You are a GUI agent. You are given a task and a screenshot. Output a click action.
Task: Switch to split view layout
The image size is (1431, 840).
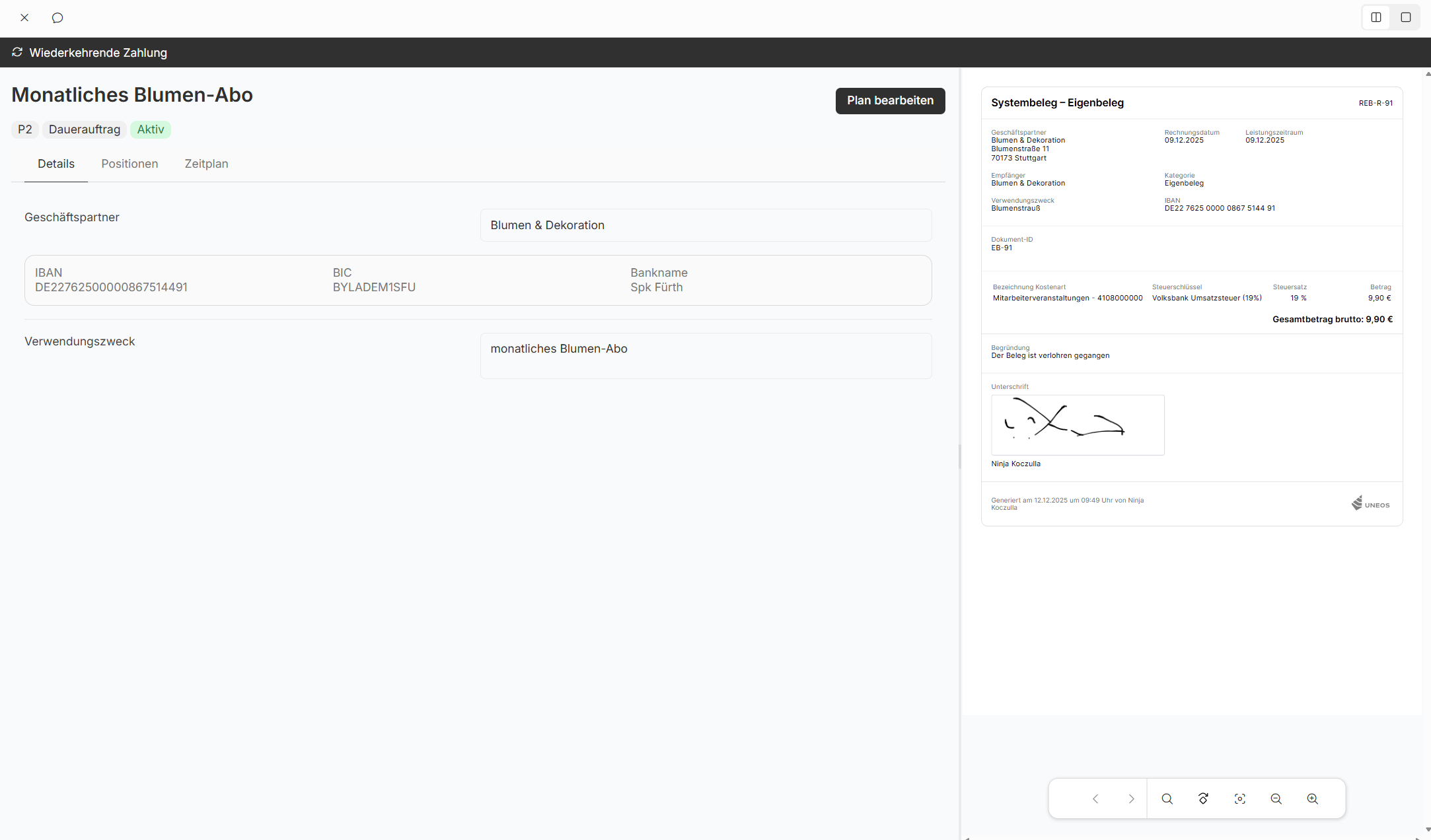[1376, 18]
